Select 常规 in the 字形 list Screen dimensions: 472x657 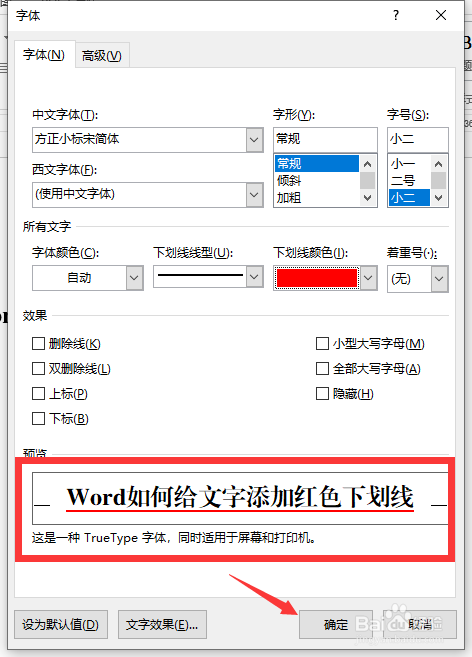coord(317,163)
